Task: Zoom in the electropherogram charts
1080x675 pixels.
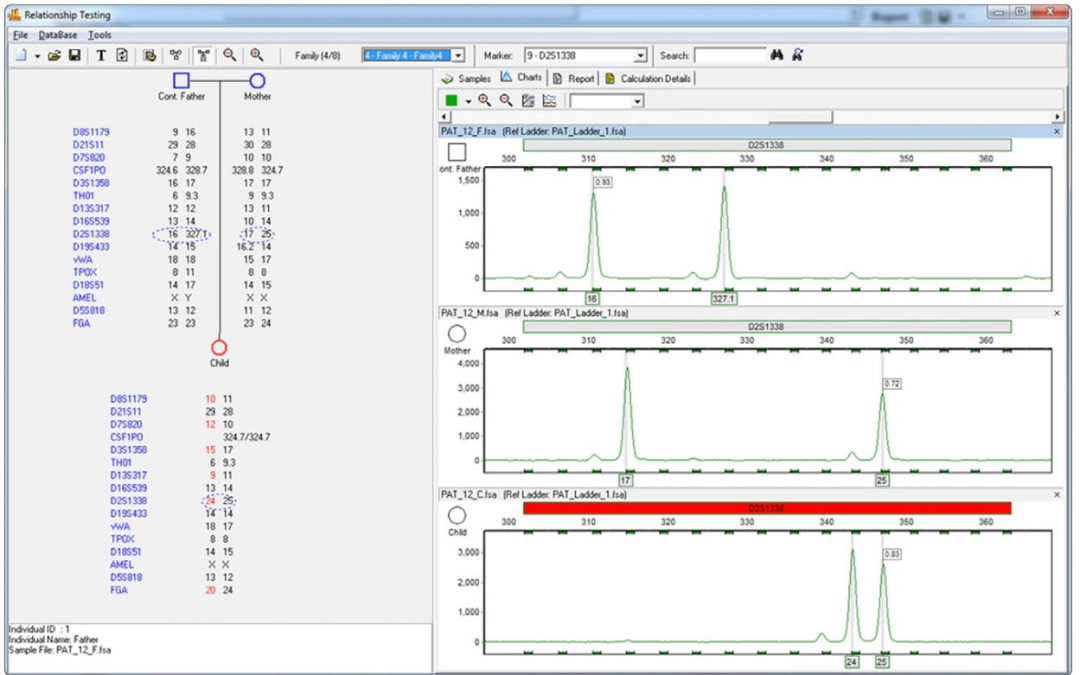Action: pyautogui.click(x=485, y=101)
